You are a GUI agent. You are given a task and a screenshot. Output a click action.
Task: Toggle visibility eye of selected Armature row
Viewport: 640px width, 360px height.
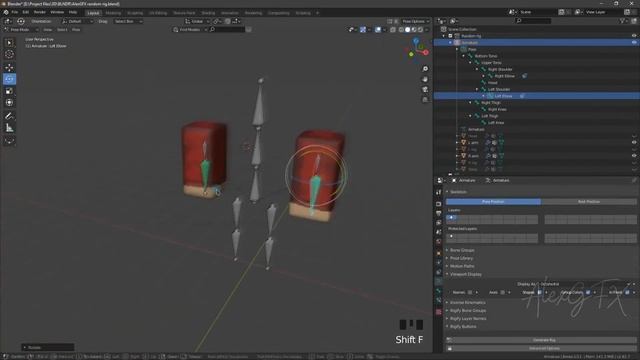[x=634, y=42]
